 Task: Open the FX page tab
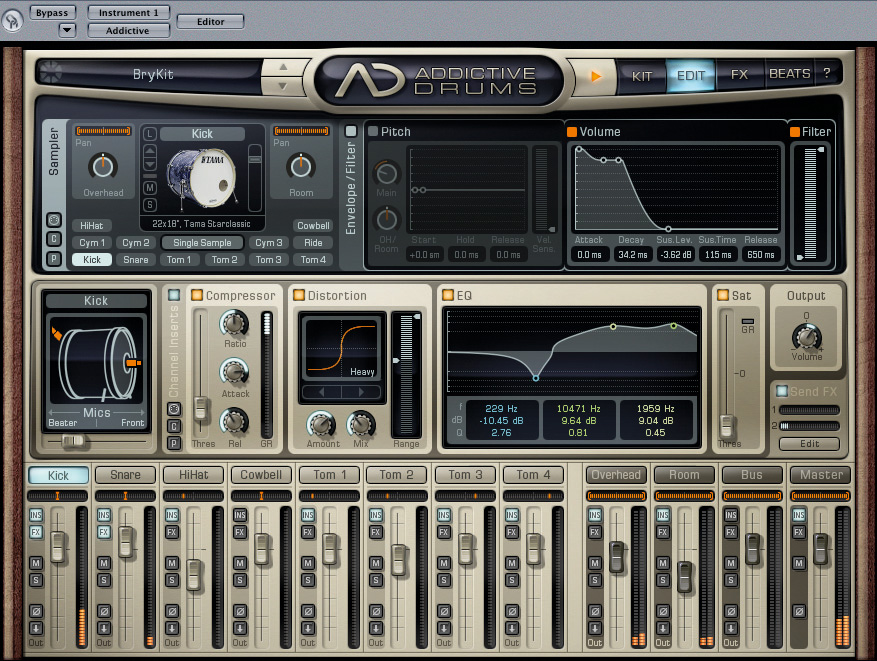click(739, 74)
